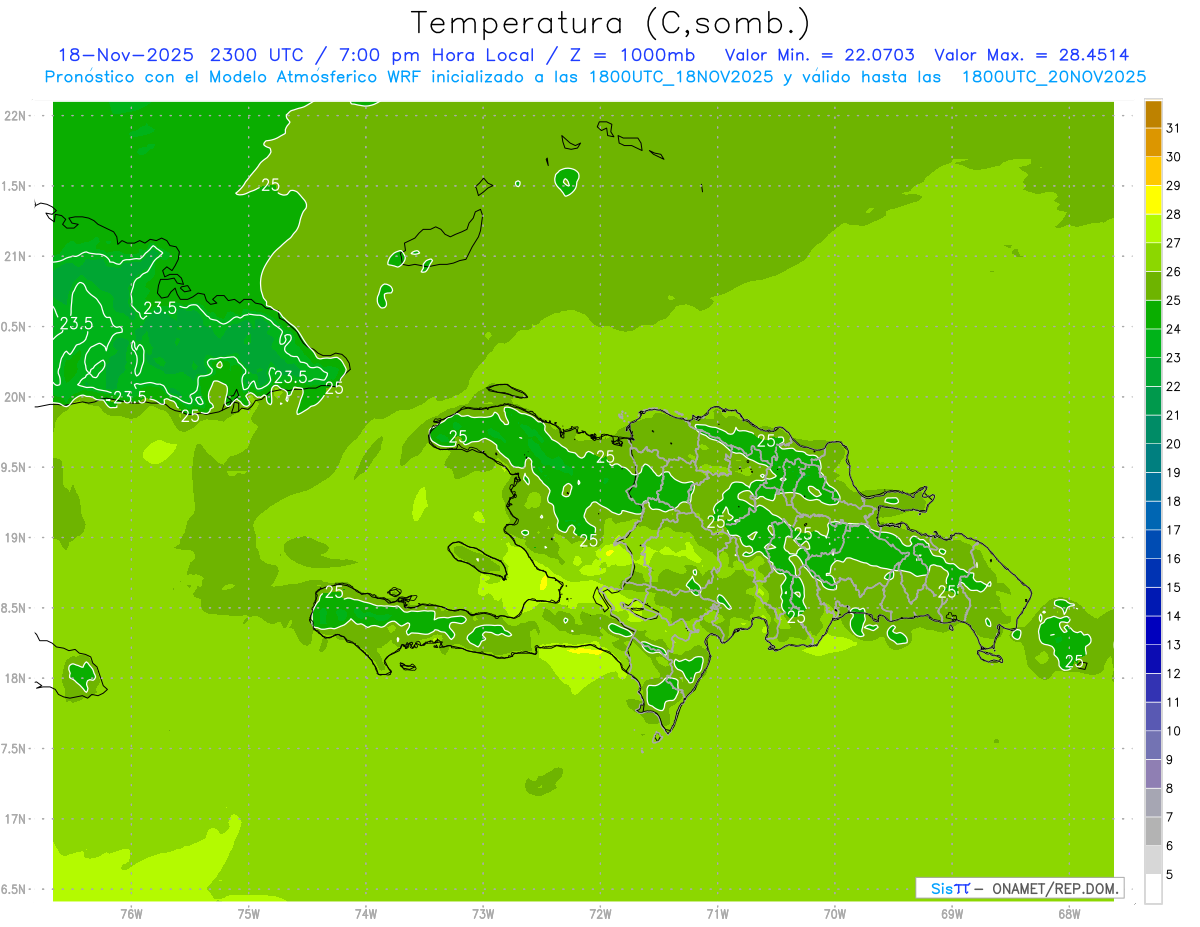Click the colorbar label "12"
The width and height of the screenshot is (1200, 927).
(x=1173, y=673)
